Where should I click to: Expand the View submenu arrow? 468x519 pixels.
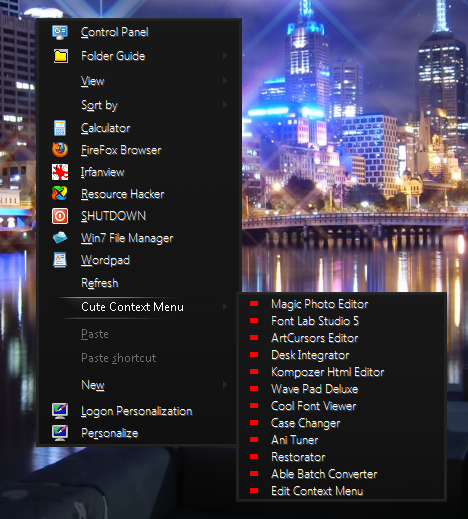click(225, 81)
